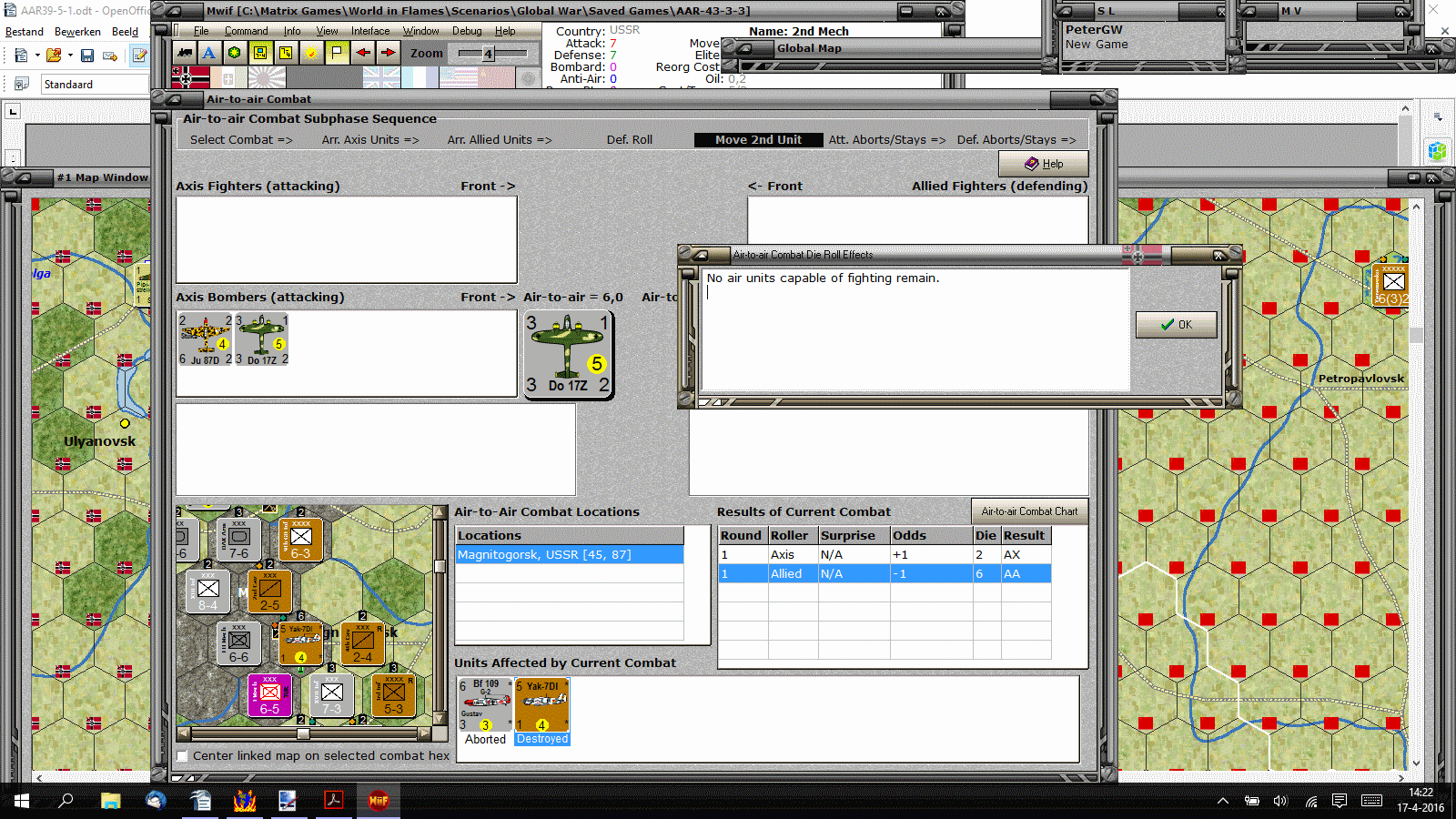
Task: Open OpenOffice paragraph style Standaard box
Action: tap(95, 85)
